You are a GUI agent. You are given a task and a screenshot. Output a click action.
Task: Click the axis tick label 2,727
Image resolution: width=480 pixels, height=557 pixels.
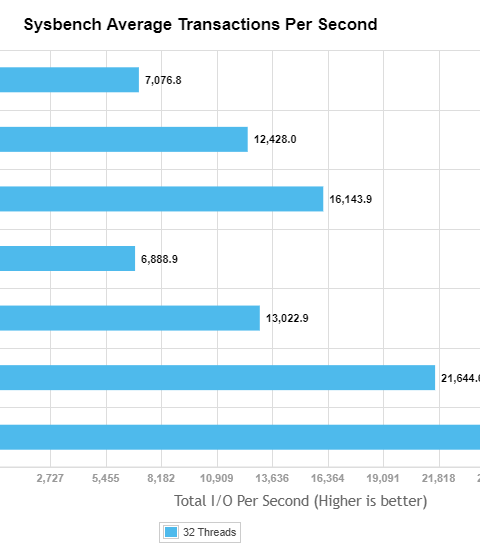point(50,478)
